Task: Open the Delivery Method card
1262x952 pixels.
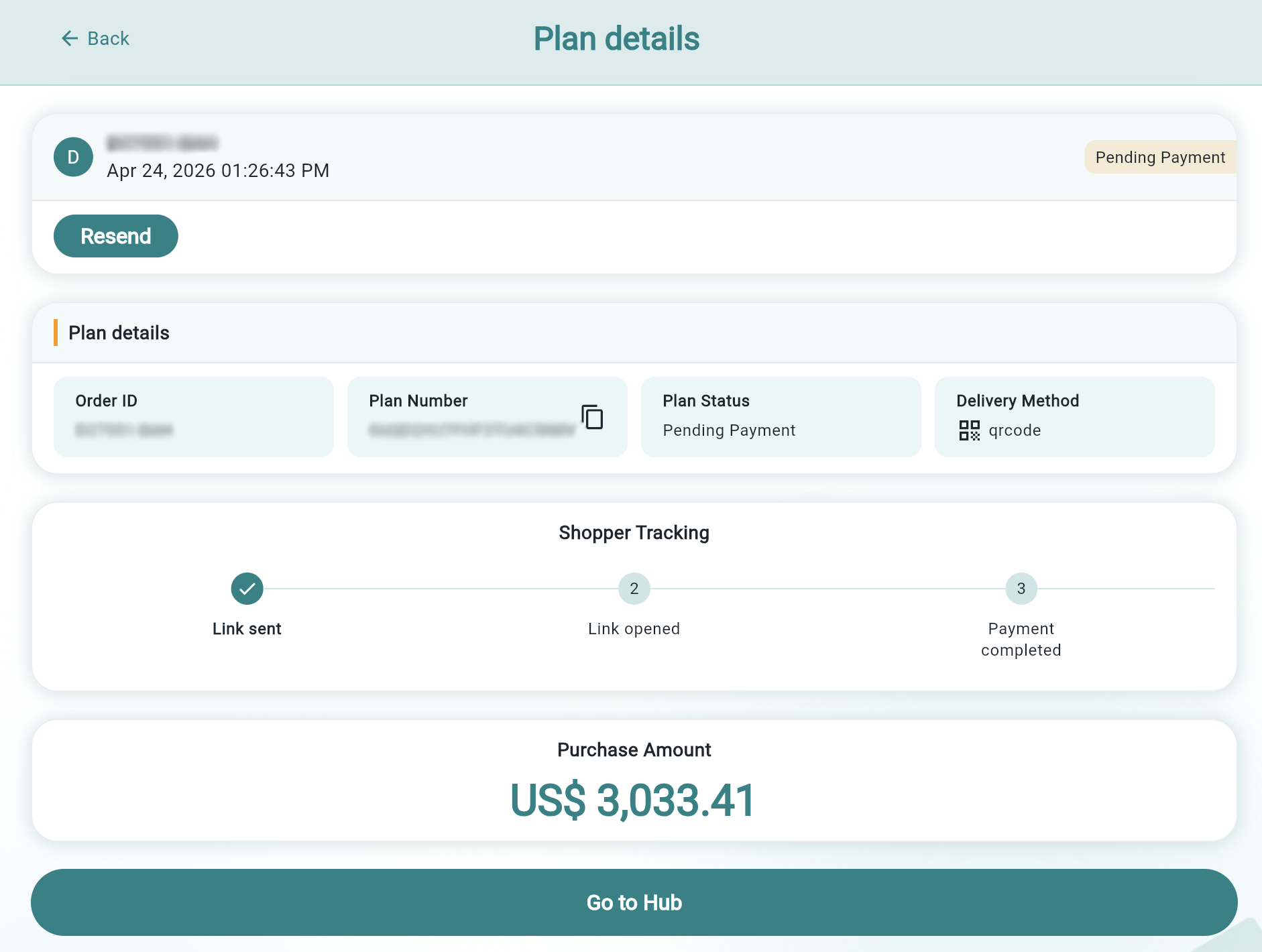Action: [x=1074, y=416]
